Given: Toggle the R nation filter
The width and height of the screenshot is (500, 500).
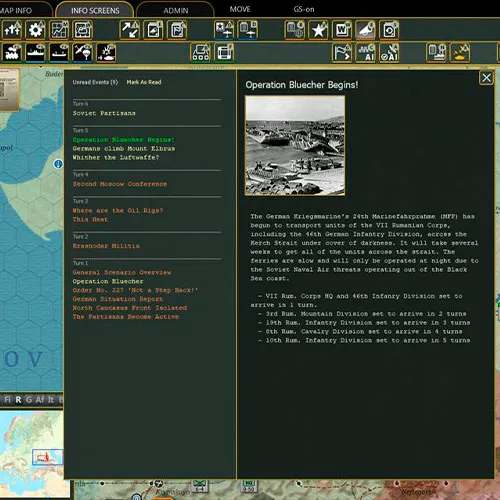Looking at the screenshot, I should tap(18, 399).
